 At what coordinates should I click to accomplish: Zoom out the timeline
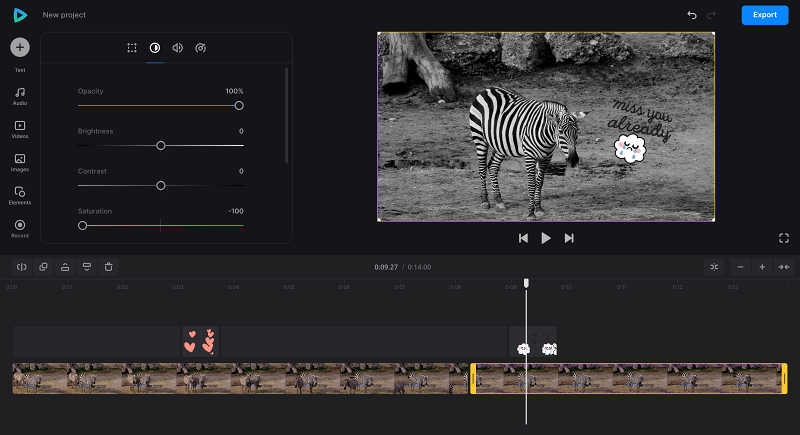[x=740, y=267]
